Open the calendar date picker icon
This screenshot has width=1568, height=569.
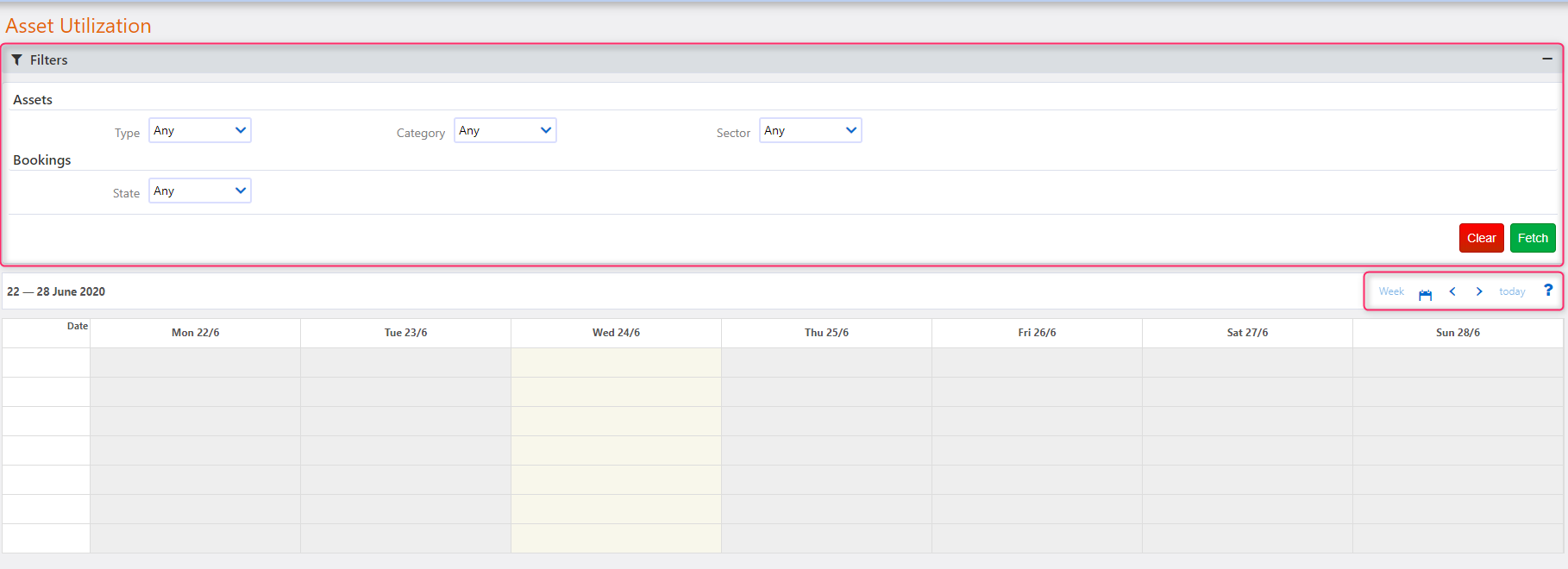1425,294
